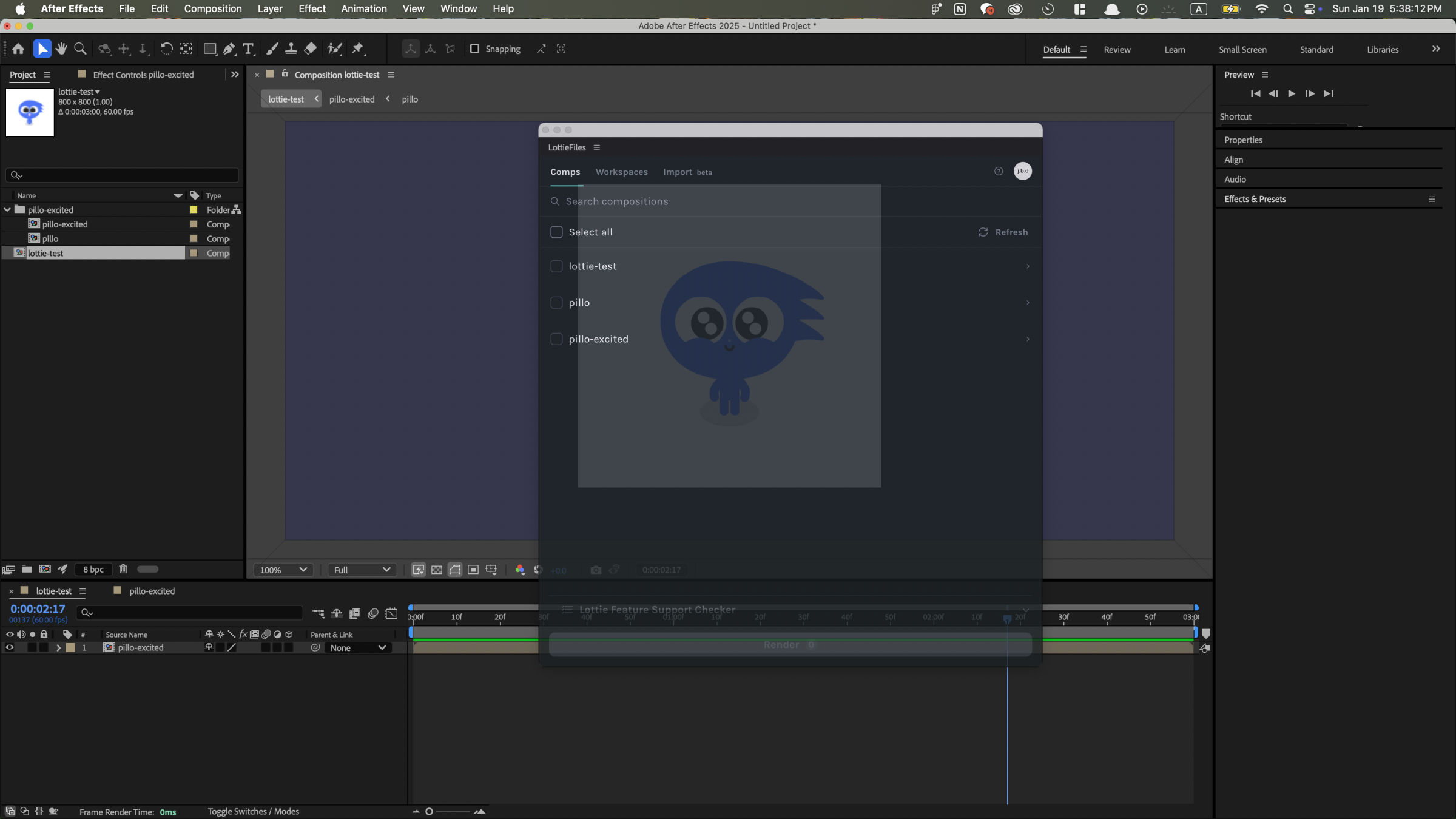
Task: Check the pillo-excited composition checkbox in LottieFiles
Action: (x=556, y=339)
